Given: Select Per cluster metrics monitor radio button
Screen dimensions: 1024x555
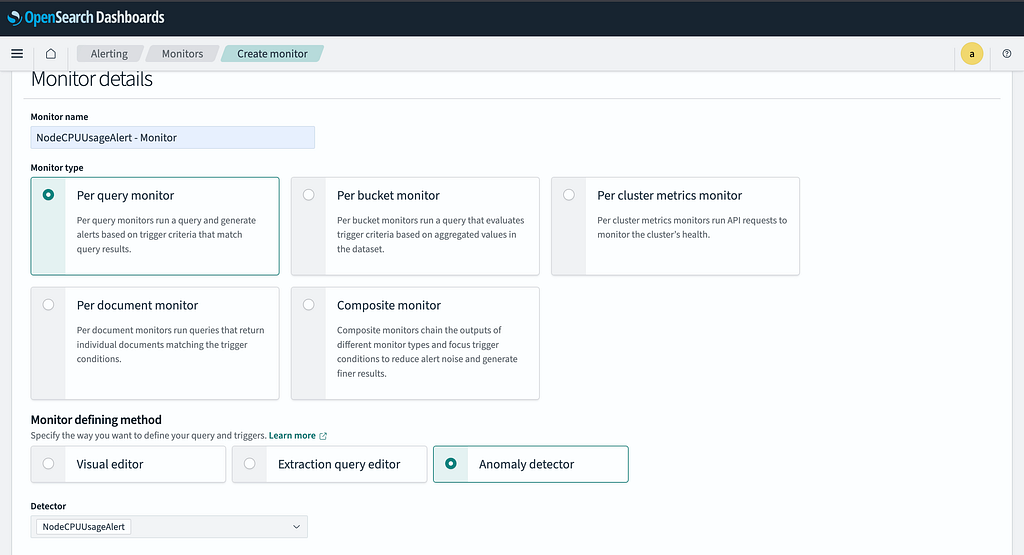Looking at the screenshot, I should [x=569, y=195].
